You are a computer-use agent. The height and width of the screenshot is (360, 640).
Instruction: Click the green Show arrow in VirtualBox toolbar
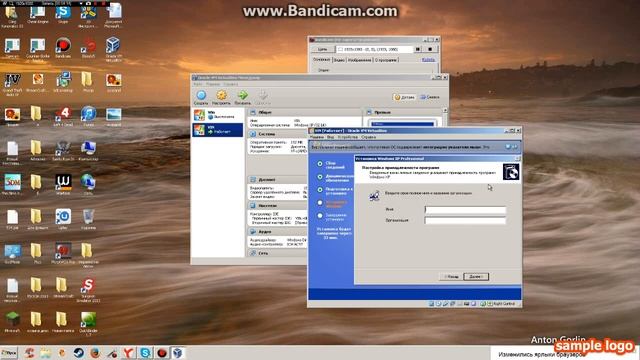pyautogui.click(x=242, y=98)
